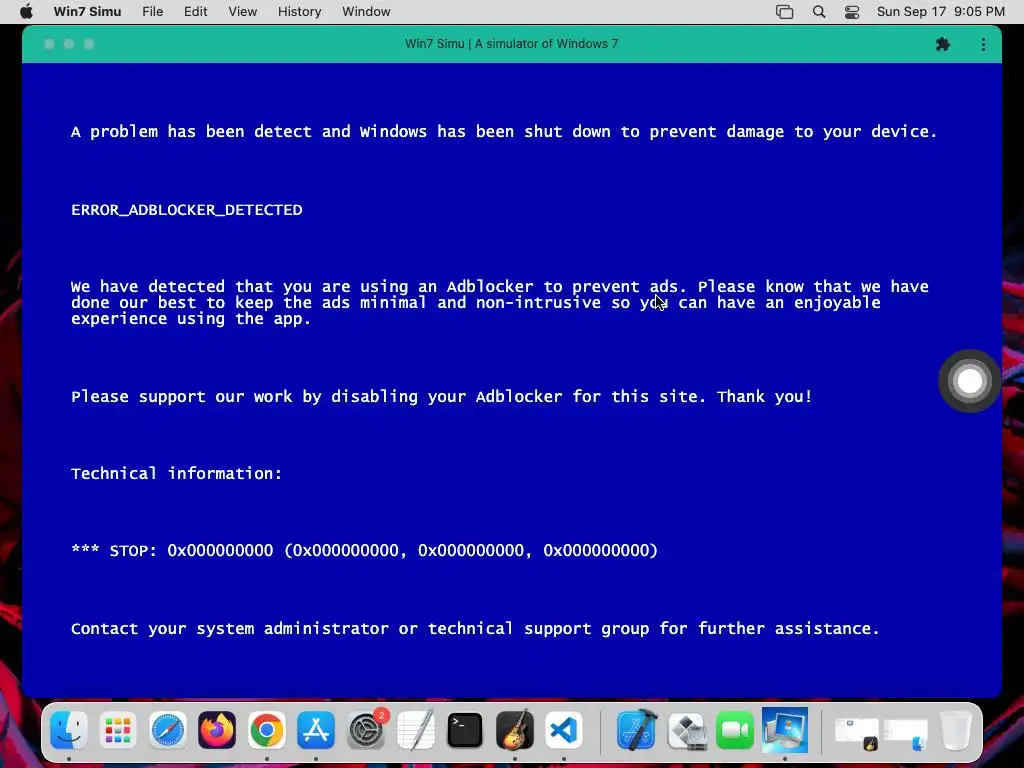Image resolution: width=1024 pixels, height=768 pixels.
Task: Click 'Please support our work' message line
Action: click(441, 396)
